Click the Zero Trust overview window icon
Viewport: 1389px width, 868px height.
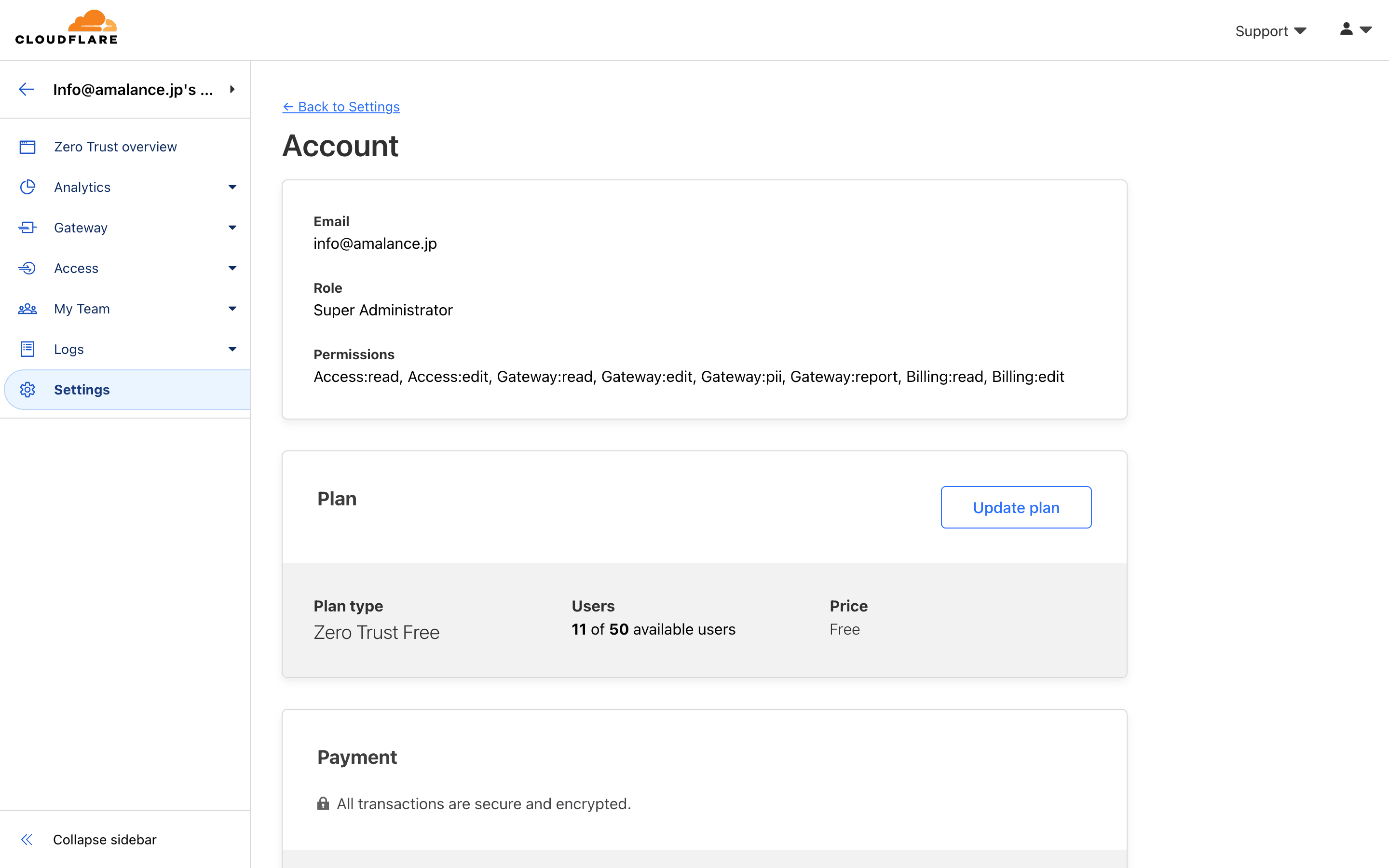[x=27, y=147]
